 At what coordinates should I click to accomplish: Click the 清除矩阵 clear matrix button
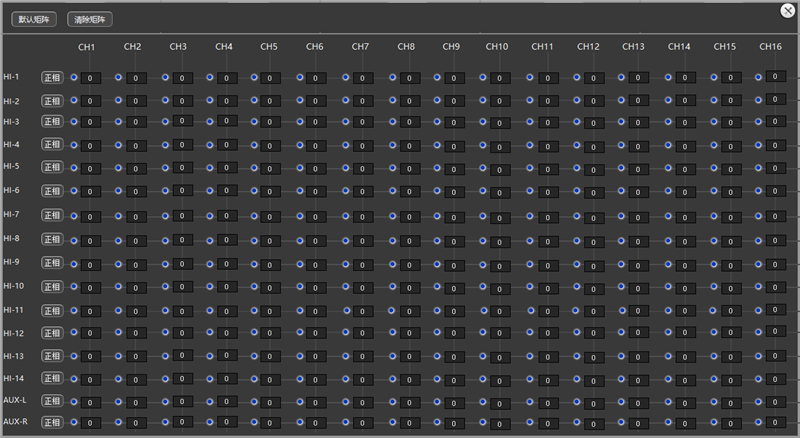tap(90, 19)
